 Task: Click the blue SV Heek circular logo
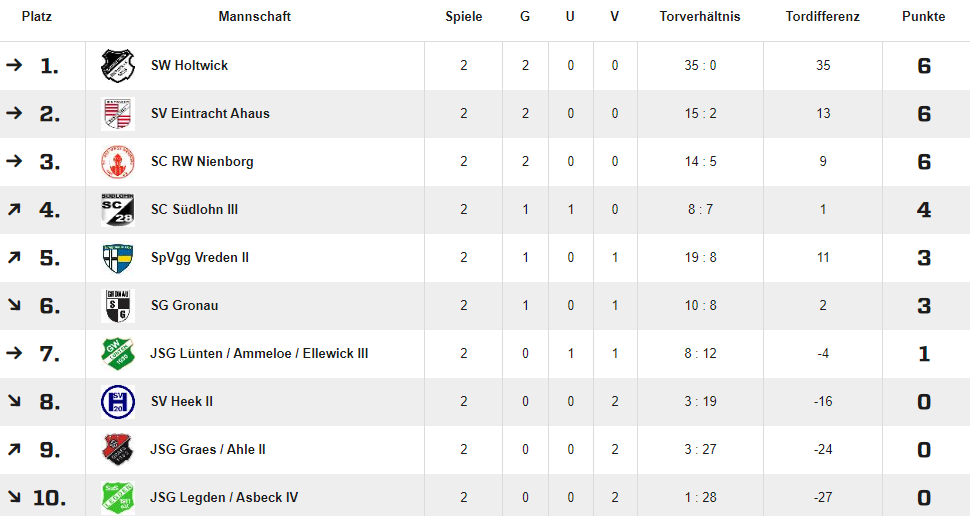(x=118, y=402)
